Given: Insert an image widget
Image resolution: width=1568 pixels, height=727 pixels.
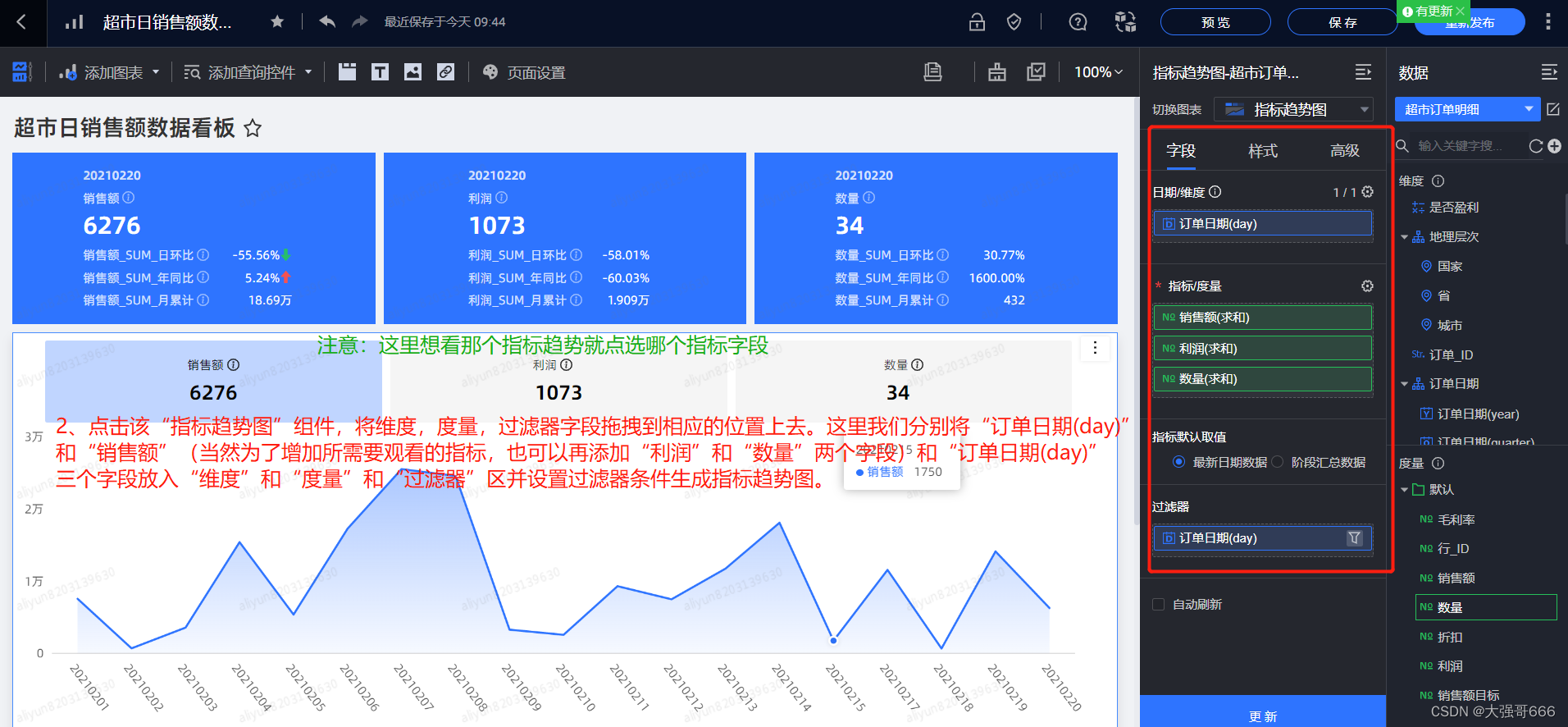Looking at the screenshot, I should tap(413, 72).
